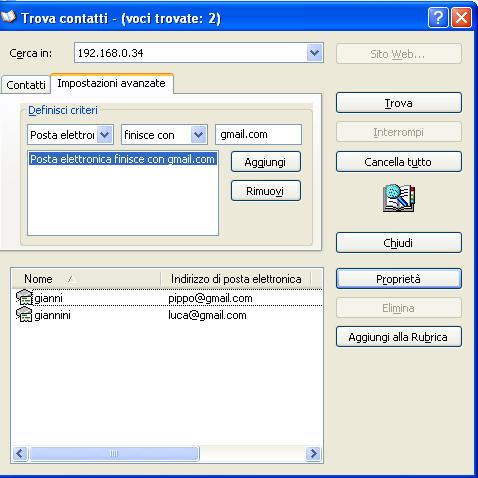Expand the Cerca in dropdown

coord(314,53)
